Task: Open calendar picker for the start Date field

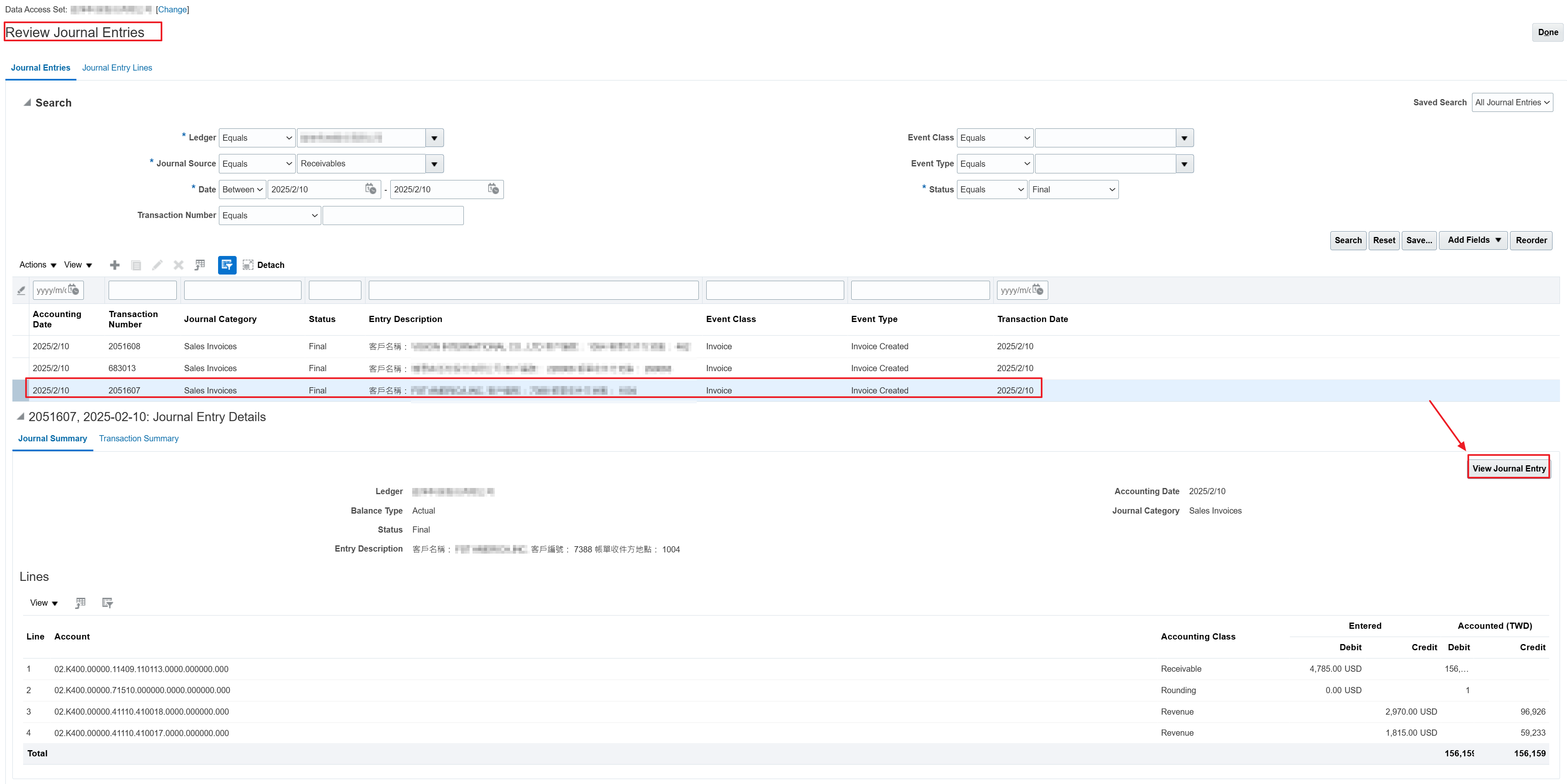Action: click(x=371, y=189)
